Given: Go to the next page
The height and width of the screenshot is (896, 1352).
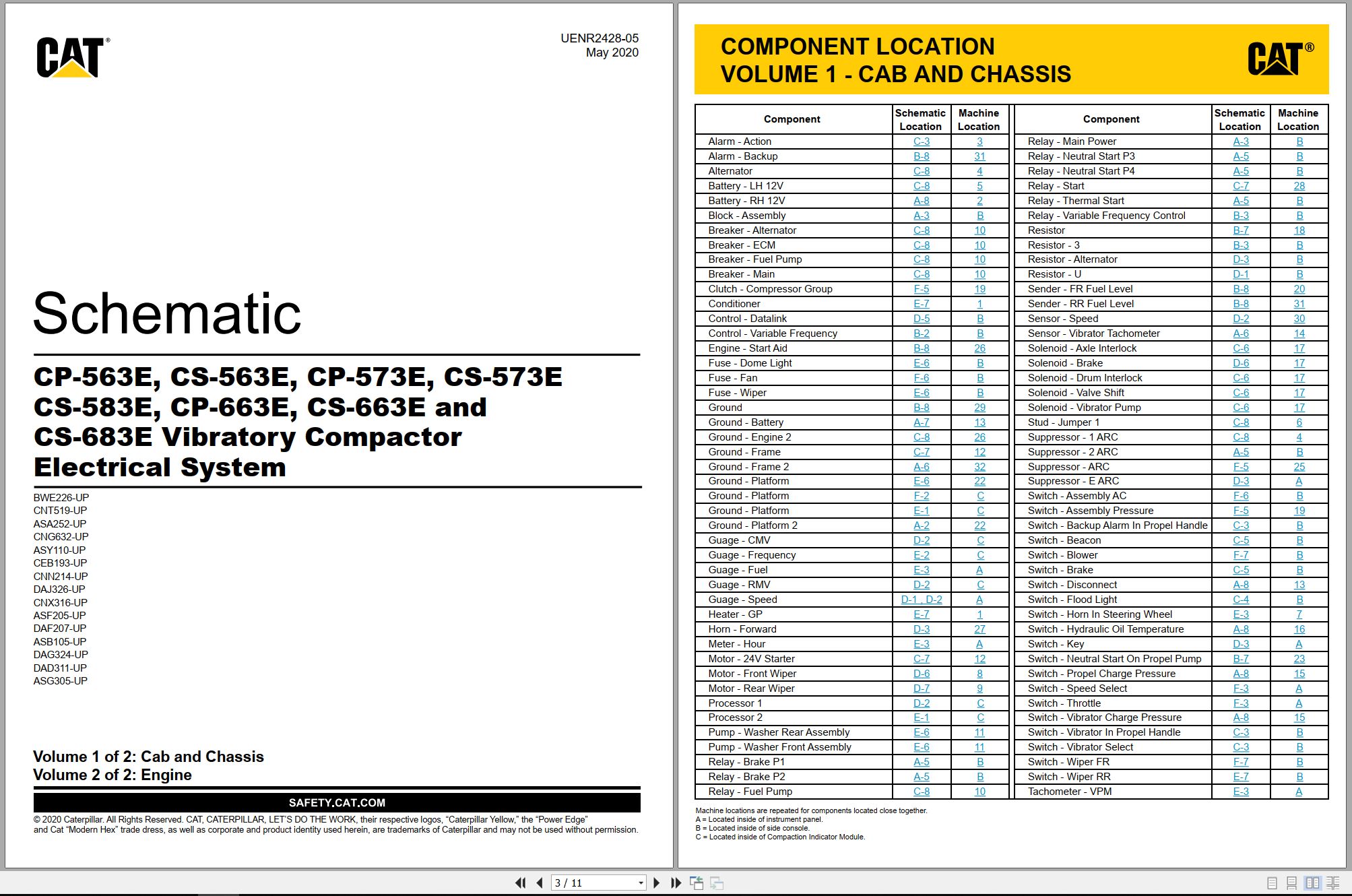Looking at the screenshot, I should 657,883.
